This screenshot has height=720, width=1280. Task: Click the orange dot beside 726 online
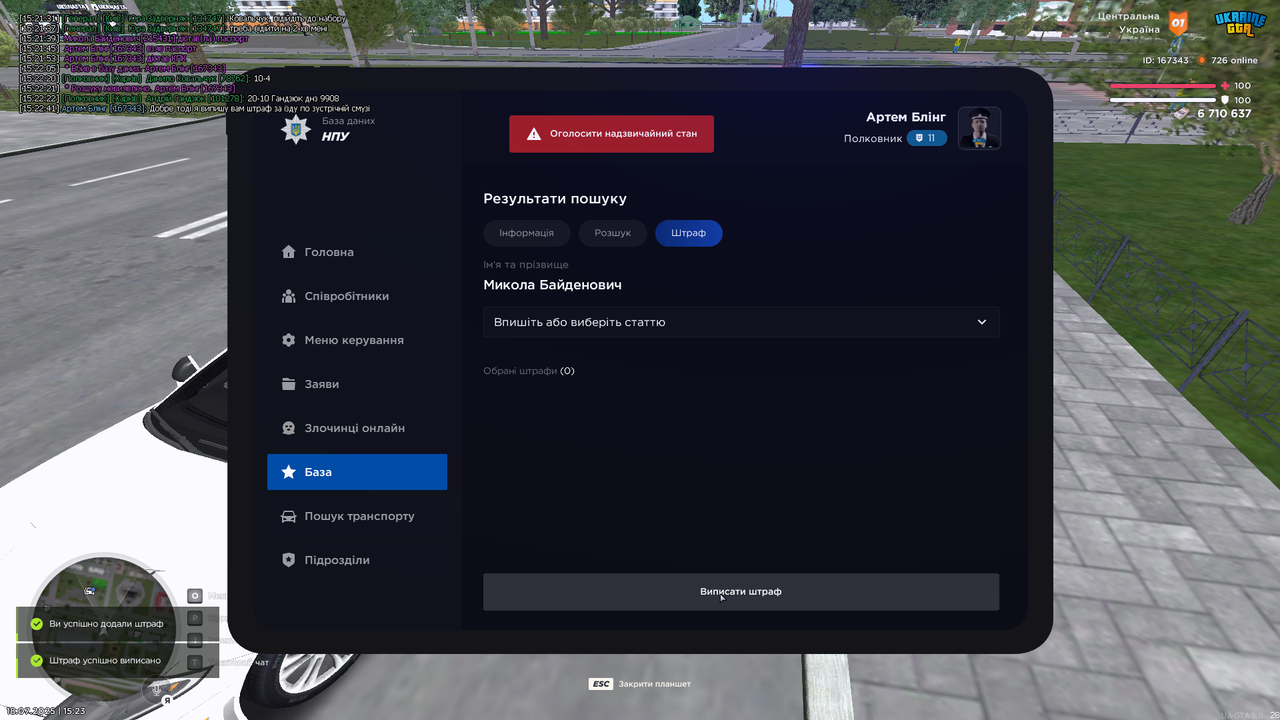click(x=1202, y=60)
